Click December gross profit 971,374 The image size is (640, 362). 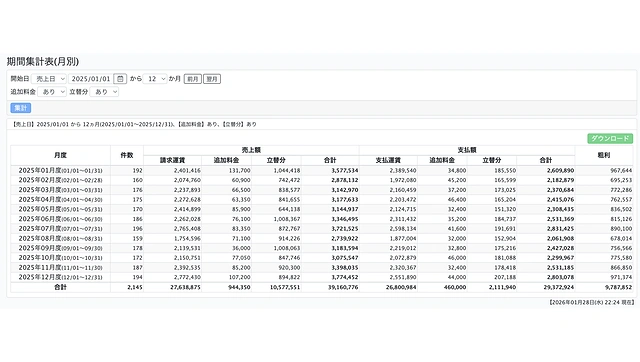[x=621, y=277]
